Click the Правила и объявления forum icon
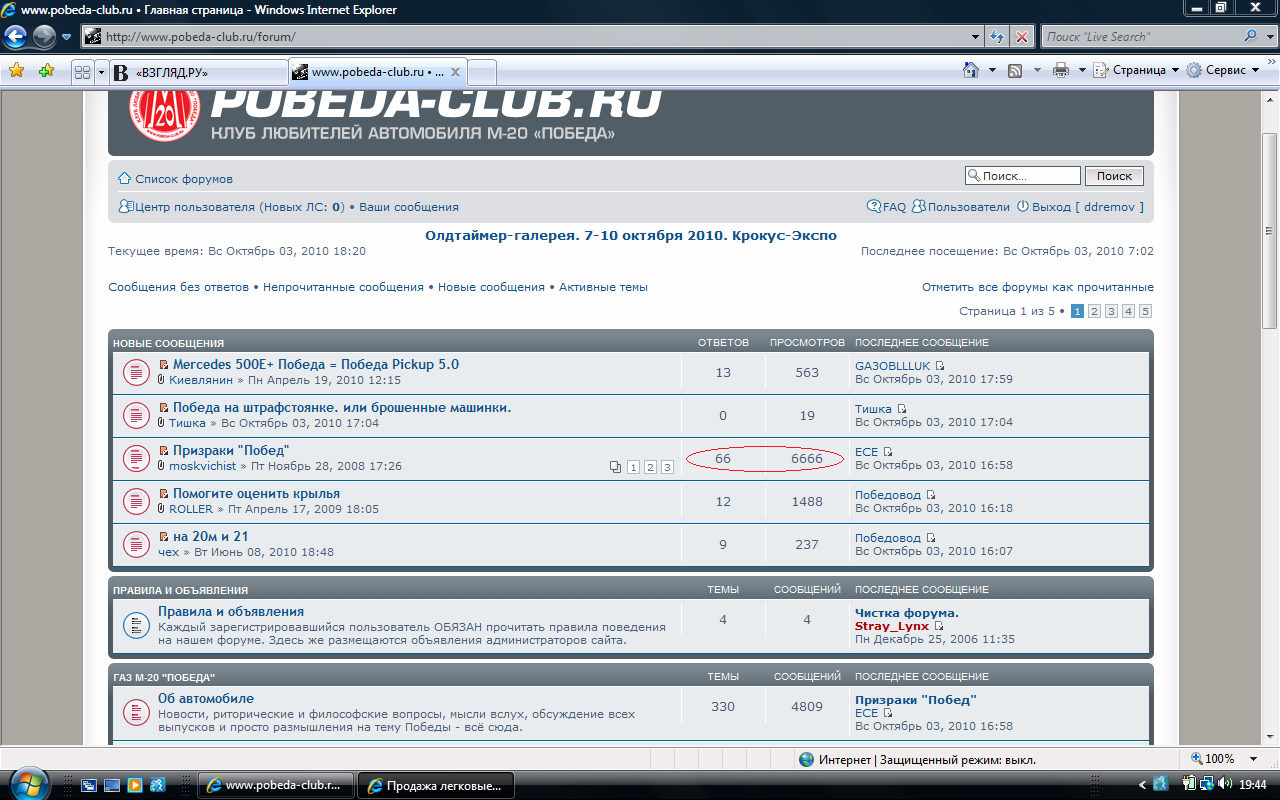Viewport: 1280px width, 800px height. click(137, 625)
